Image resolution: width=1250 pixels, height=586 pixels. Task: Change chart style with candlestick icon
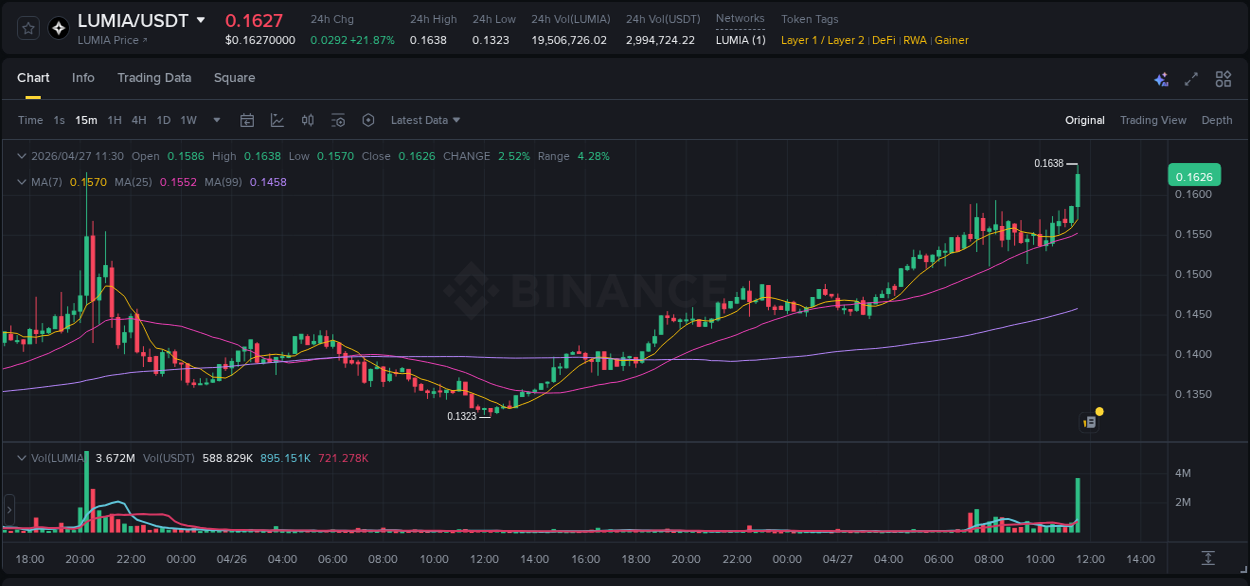[x=308, y=120]
